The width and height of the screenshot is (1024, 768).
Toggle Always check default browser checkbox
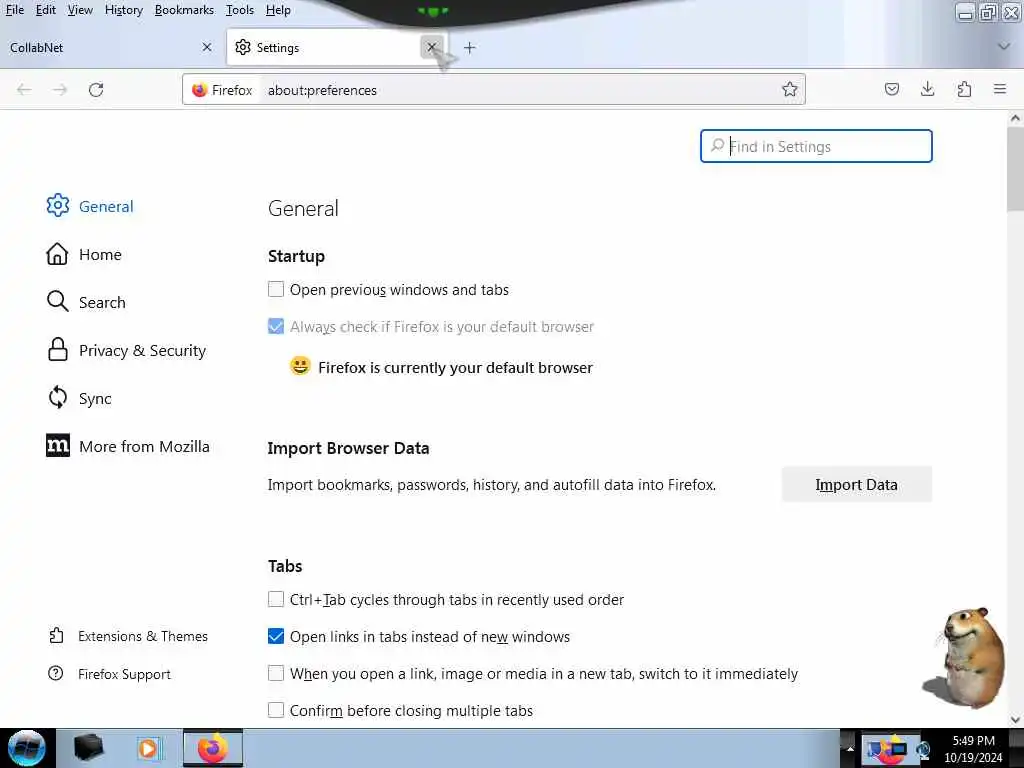coord(276,327)
